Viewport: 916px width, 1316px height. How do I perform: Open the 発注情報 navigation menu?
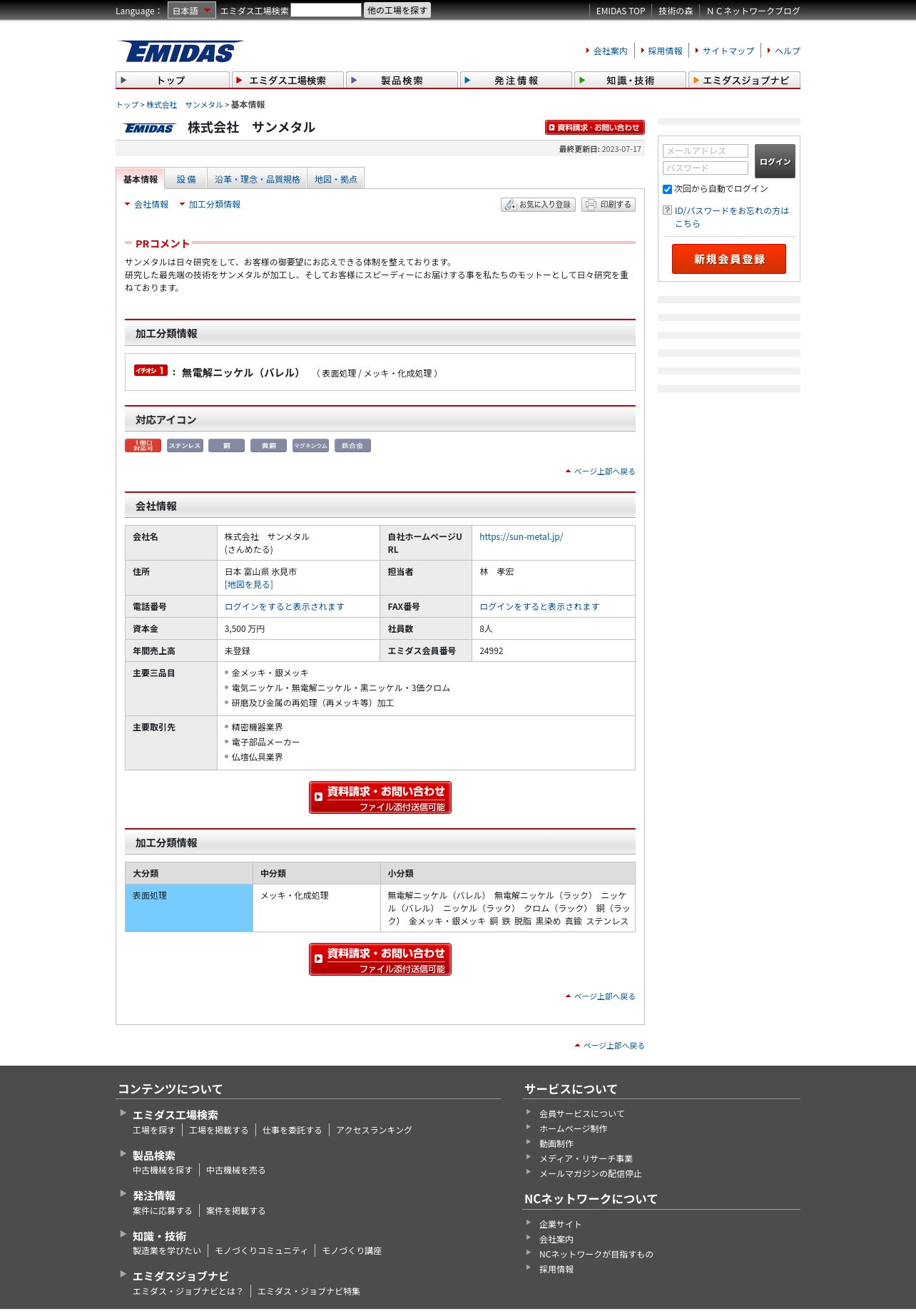click(516, 80)
